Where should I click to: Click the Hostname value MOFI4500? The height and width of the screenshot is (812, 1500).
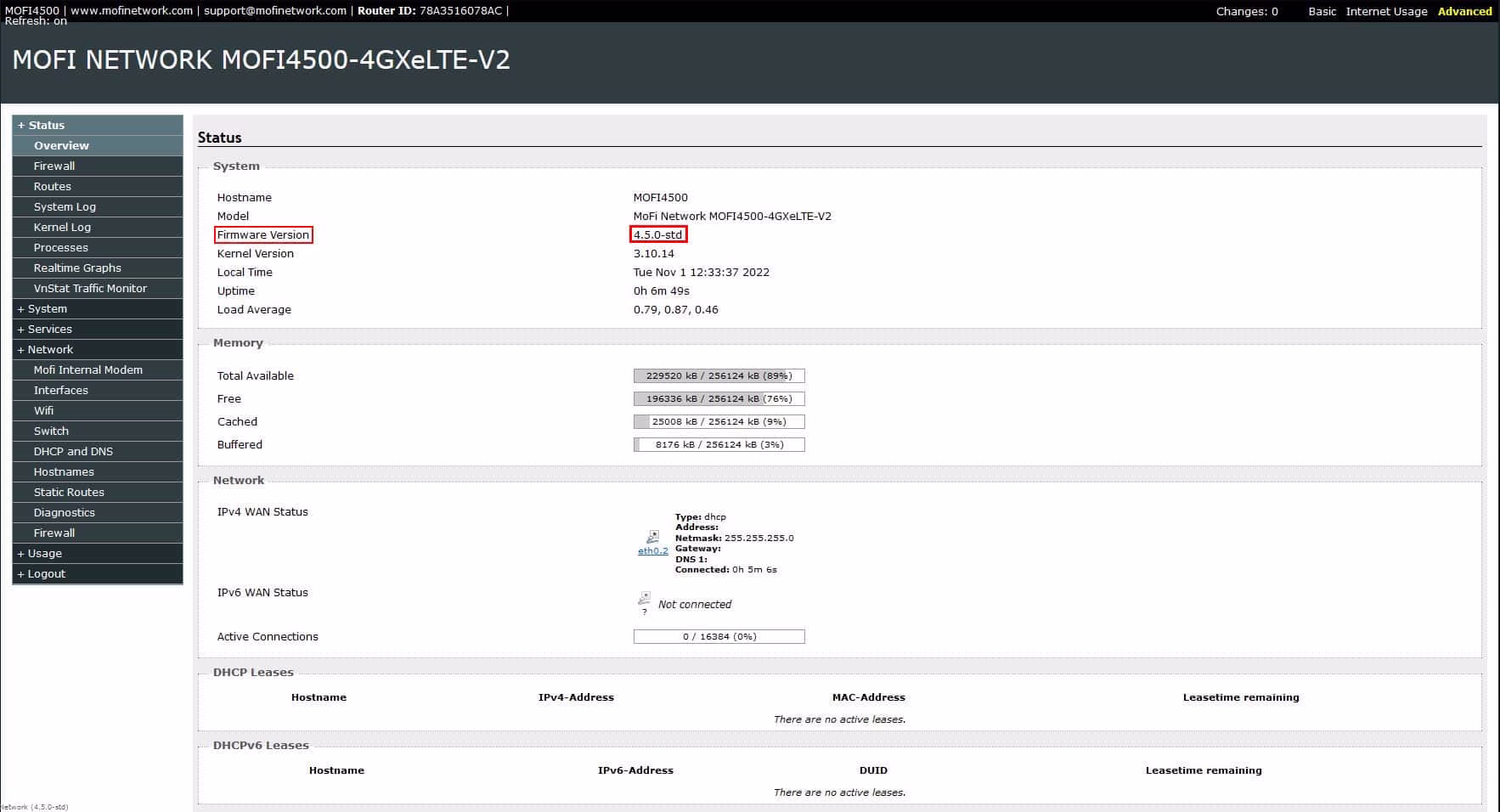(x=661, y=197)
